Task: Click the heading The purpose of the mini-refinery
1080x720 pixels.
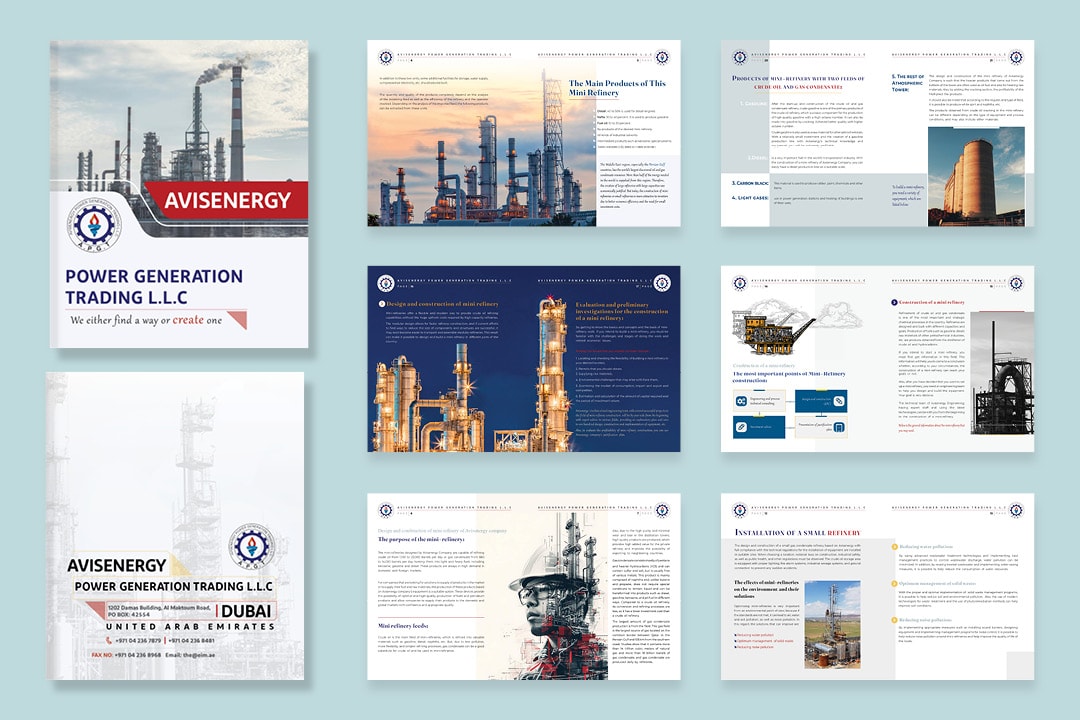Action: click(422, 539)
